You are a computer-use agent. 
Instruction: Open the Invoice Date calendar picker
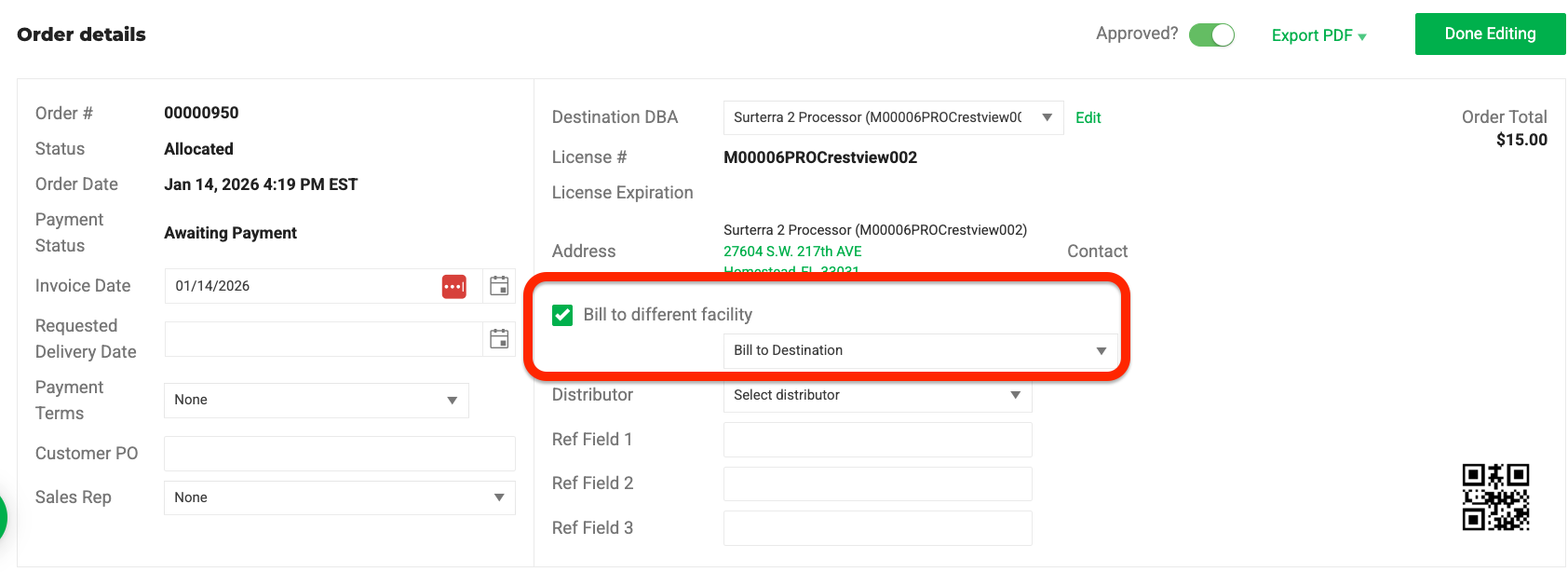(499, 286)
